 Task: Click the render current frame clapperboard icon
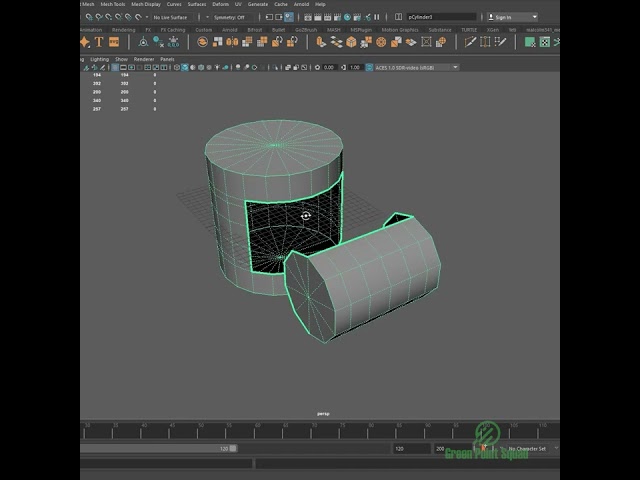click(x=318, y=17)
